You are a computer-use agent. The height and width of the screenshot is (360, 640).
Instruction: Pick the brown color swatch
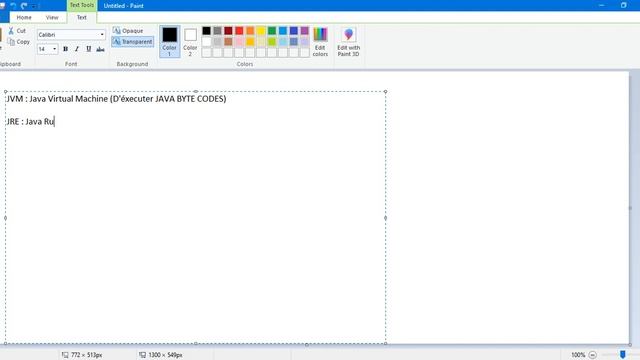(x=228, y=42)
